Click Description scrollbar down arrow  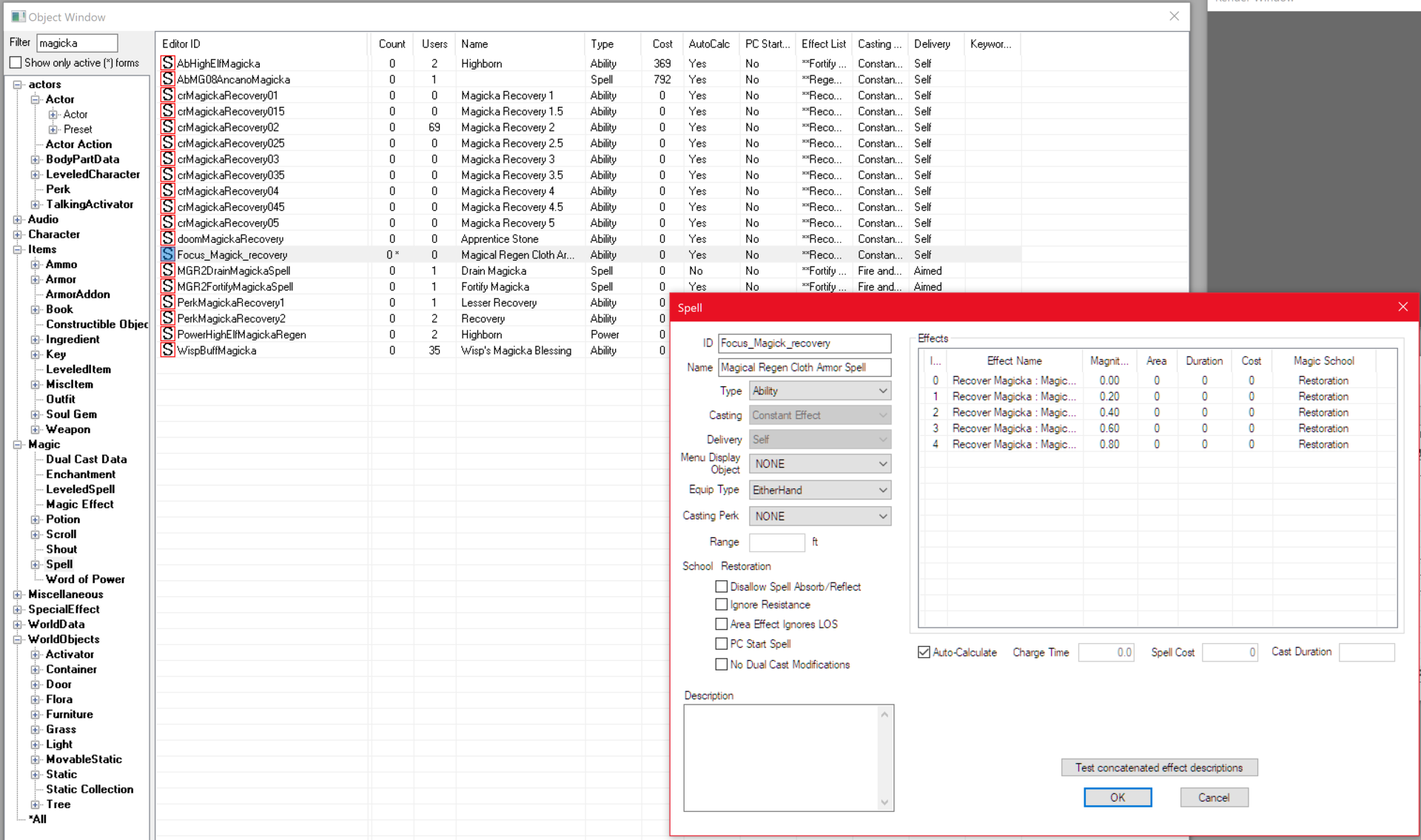click(x=884, y=802)
